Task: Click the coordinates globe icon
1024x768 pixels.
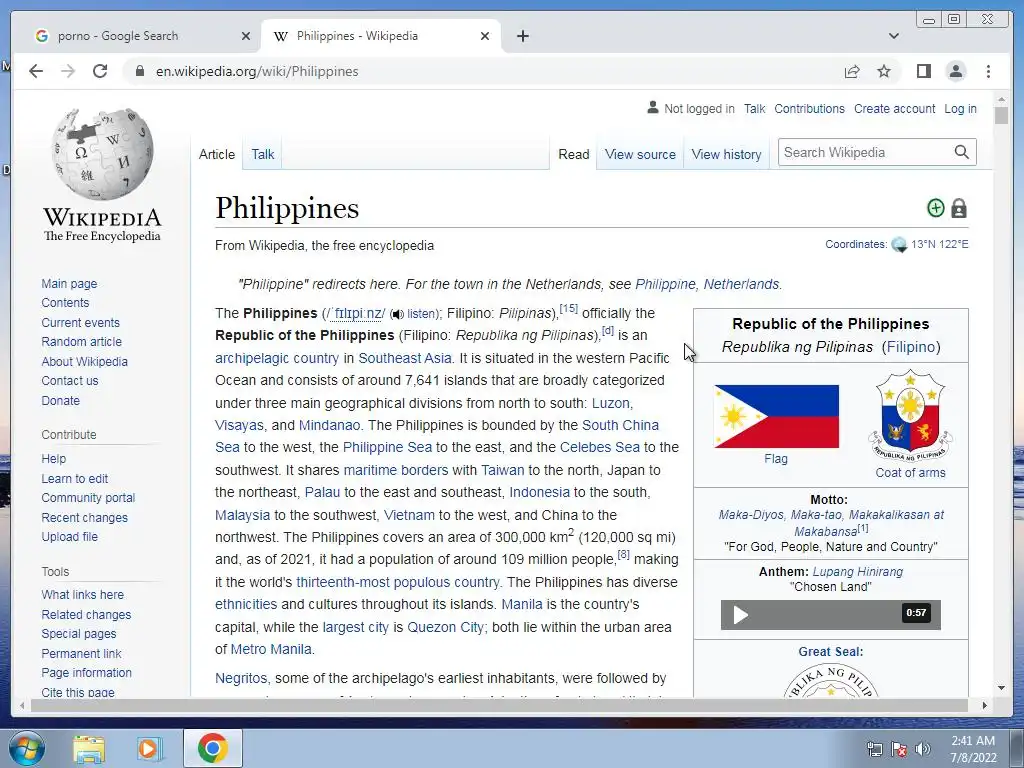Action: pos(899,245)
